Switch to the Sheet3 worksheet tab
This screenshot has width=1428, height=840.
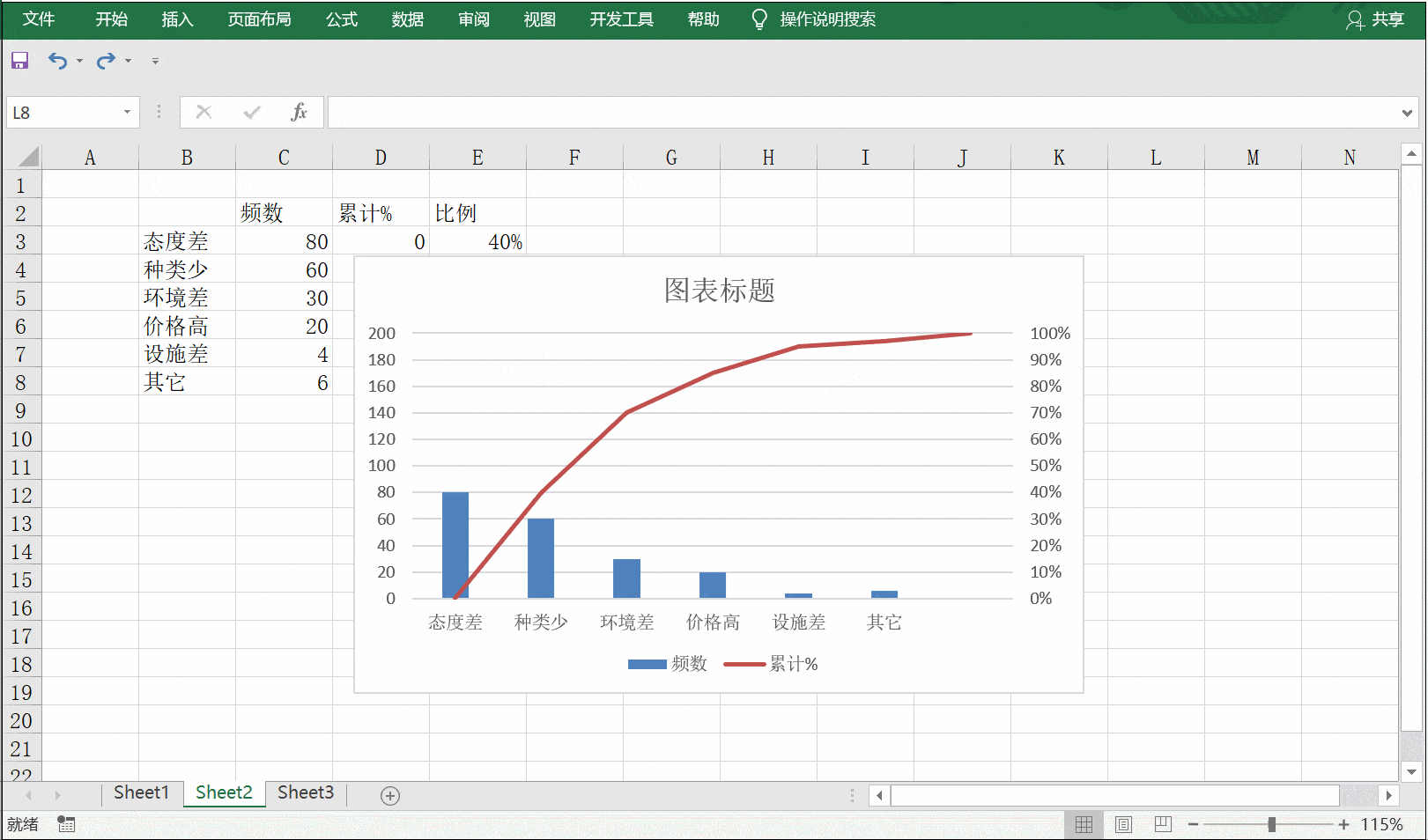[306, 792]
